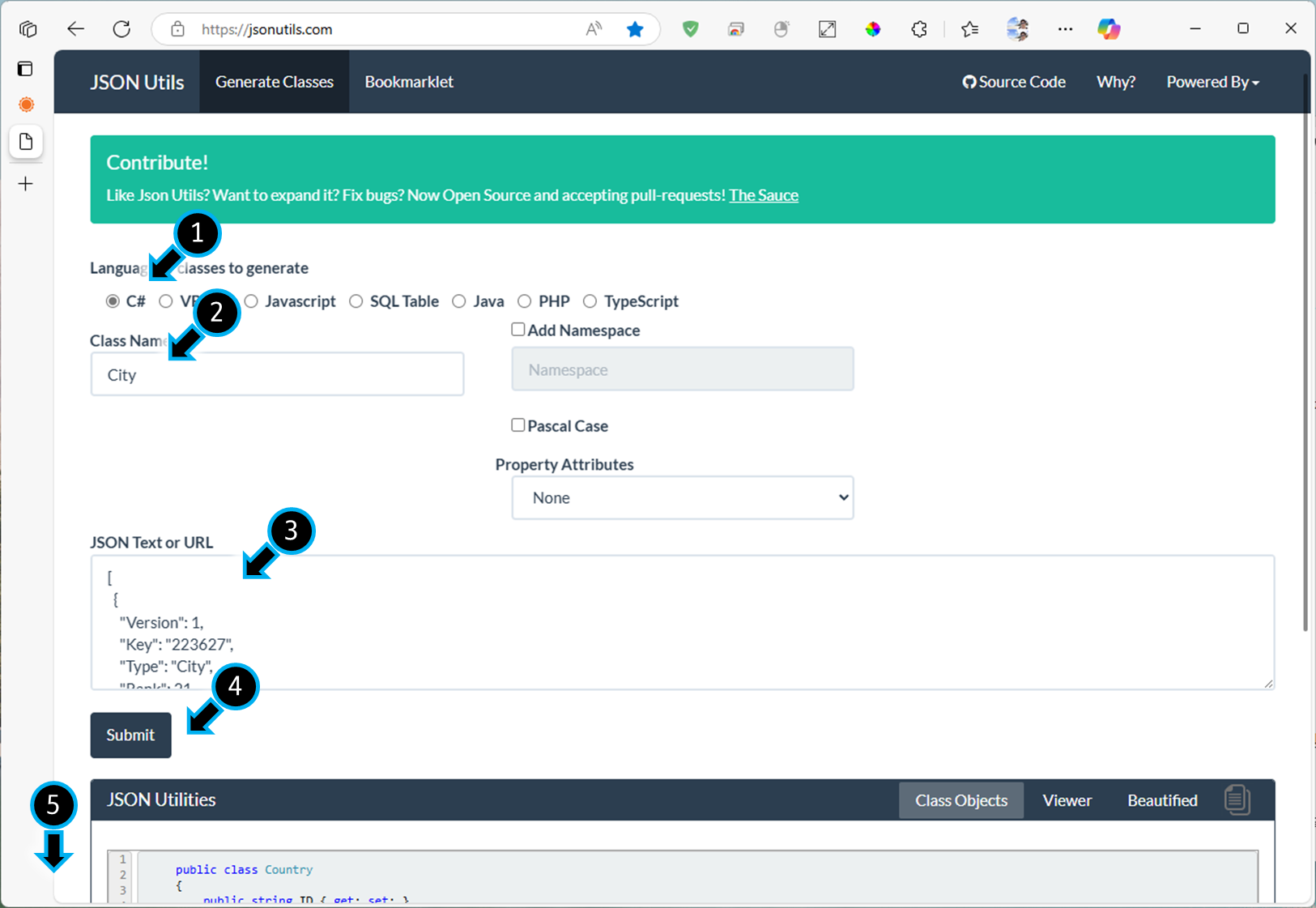The height and width of the screenshot is (908, 1316).
Task: Open the Copilot icon
Action: tap(1109, 29)
